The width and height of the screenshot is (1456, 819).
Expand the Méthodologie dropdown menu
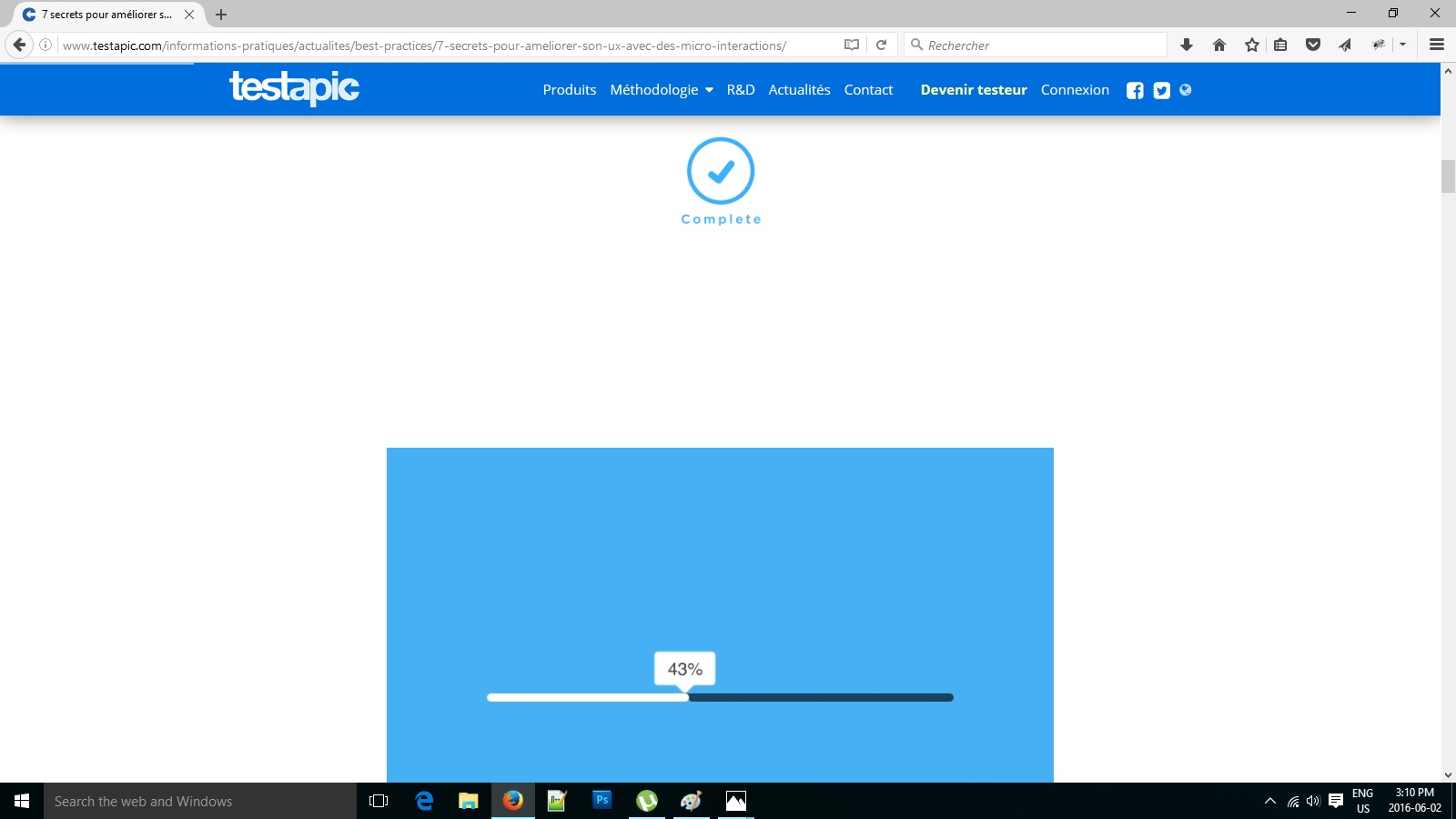point(661,90)
